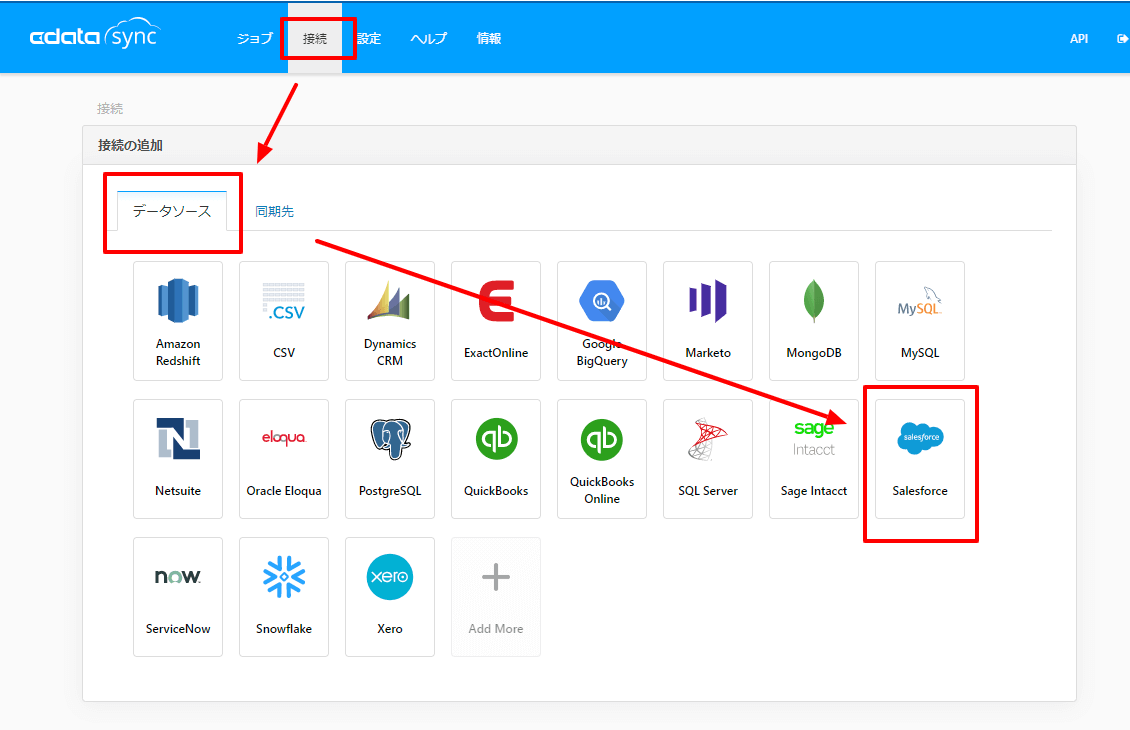Open the 情報 menu

[x=489, y=39]
